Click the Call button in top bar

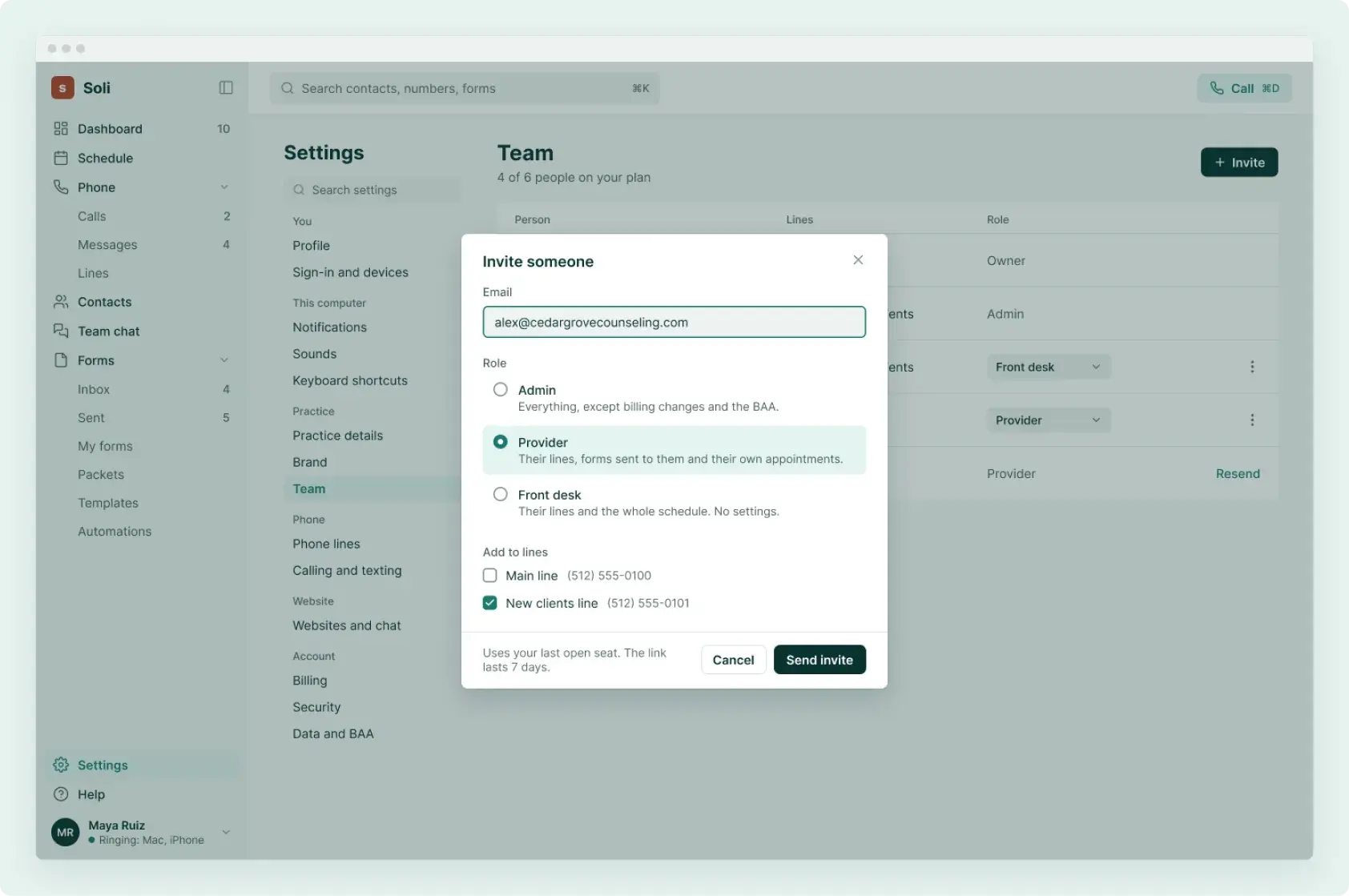(x=1244, y=88)
